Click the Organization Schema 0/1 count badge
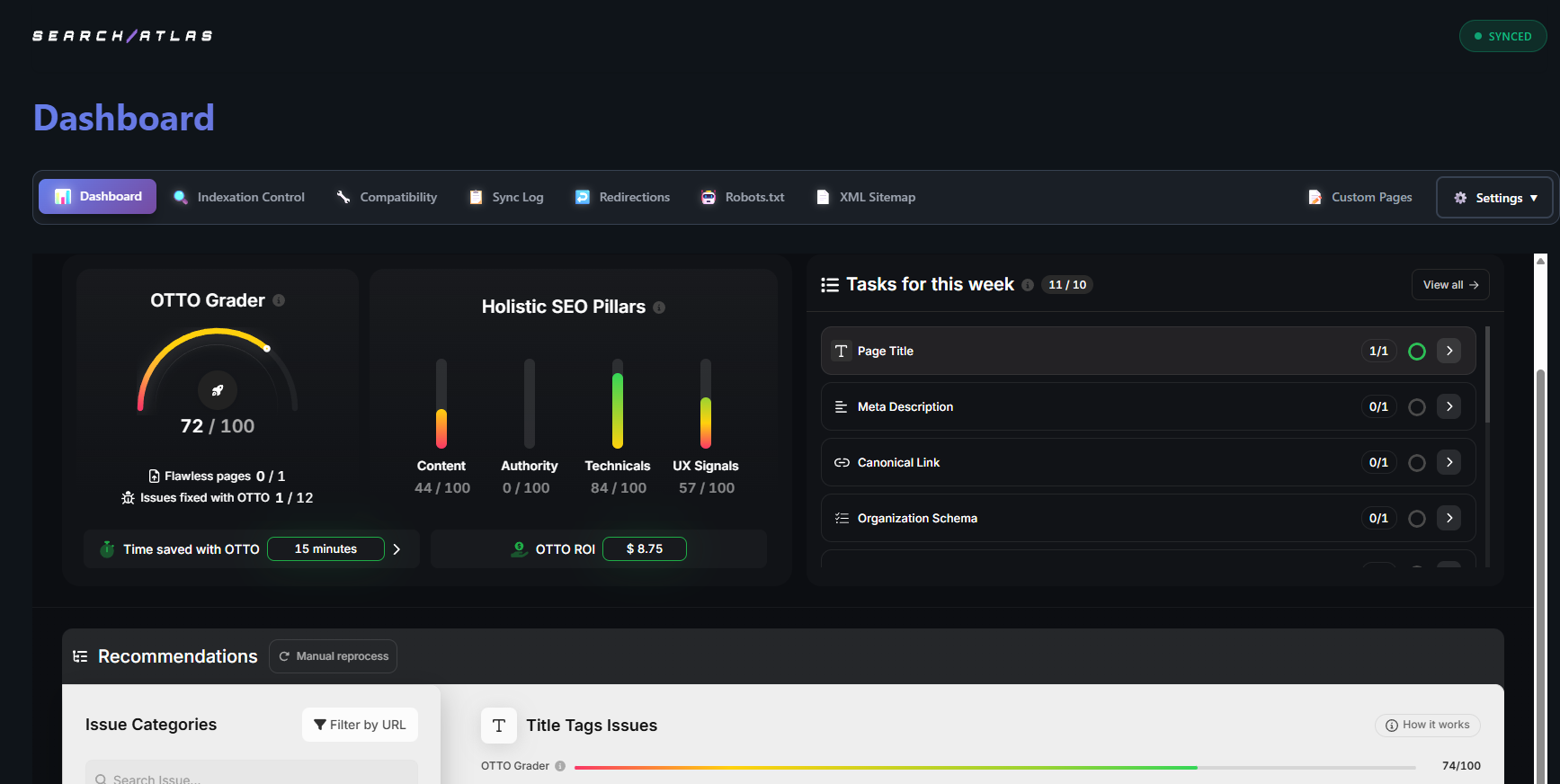Screen dimensions: 1560x784 tap(1378, 519)
